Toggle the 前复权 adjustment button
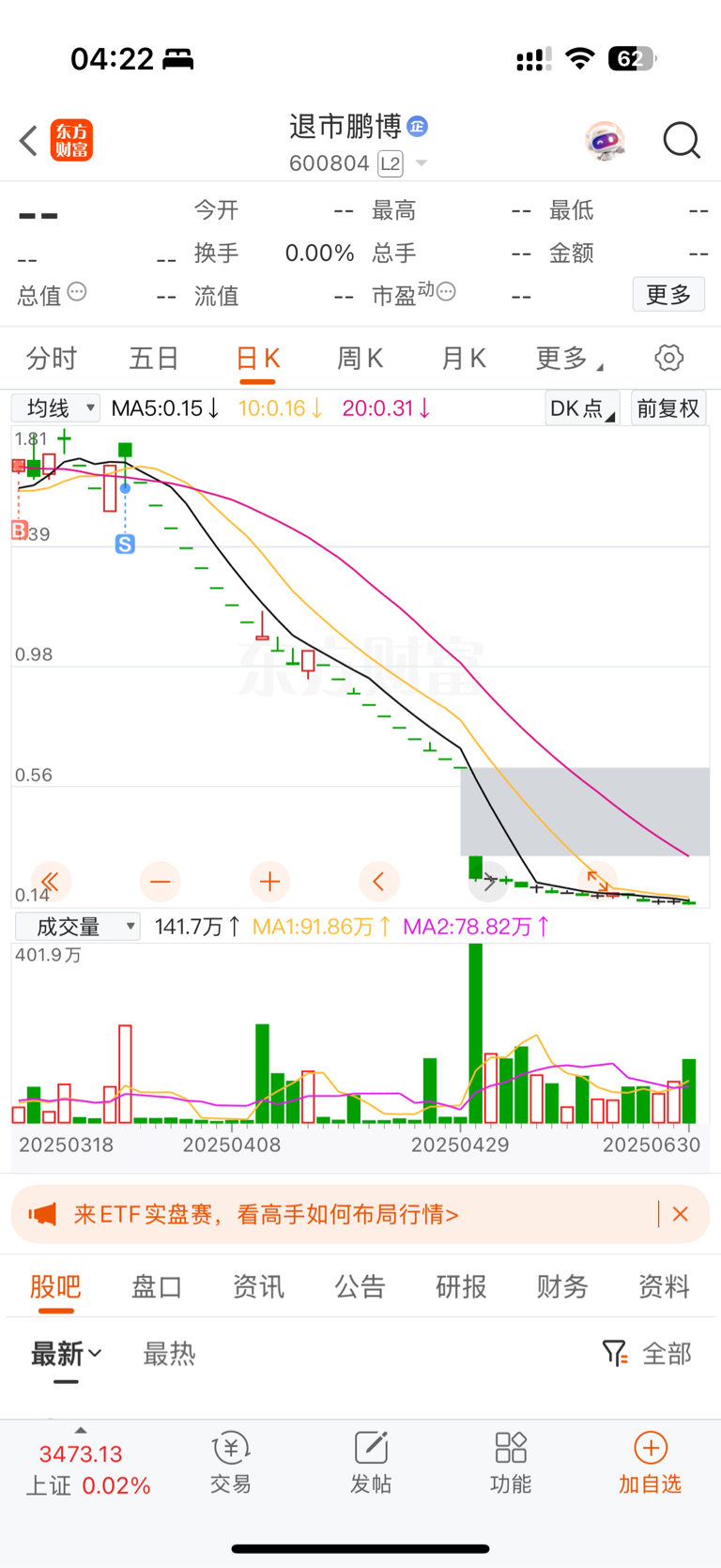The image size is (721, 1568). [668, 408]
